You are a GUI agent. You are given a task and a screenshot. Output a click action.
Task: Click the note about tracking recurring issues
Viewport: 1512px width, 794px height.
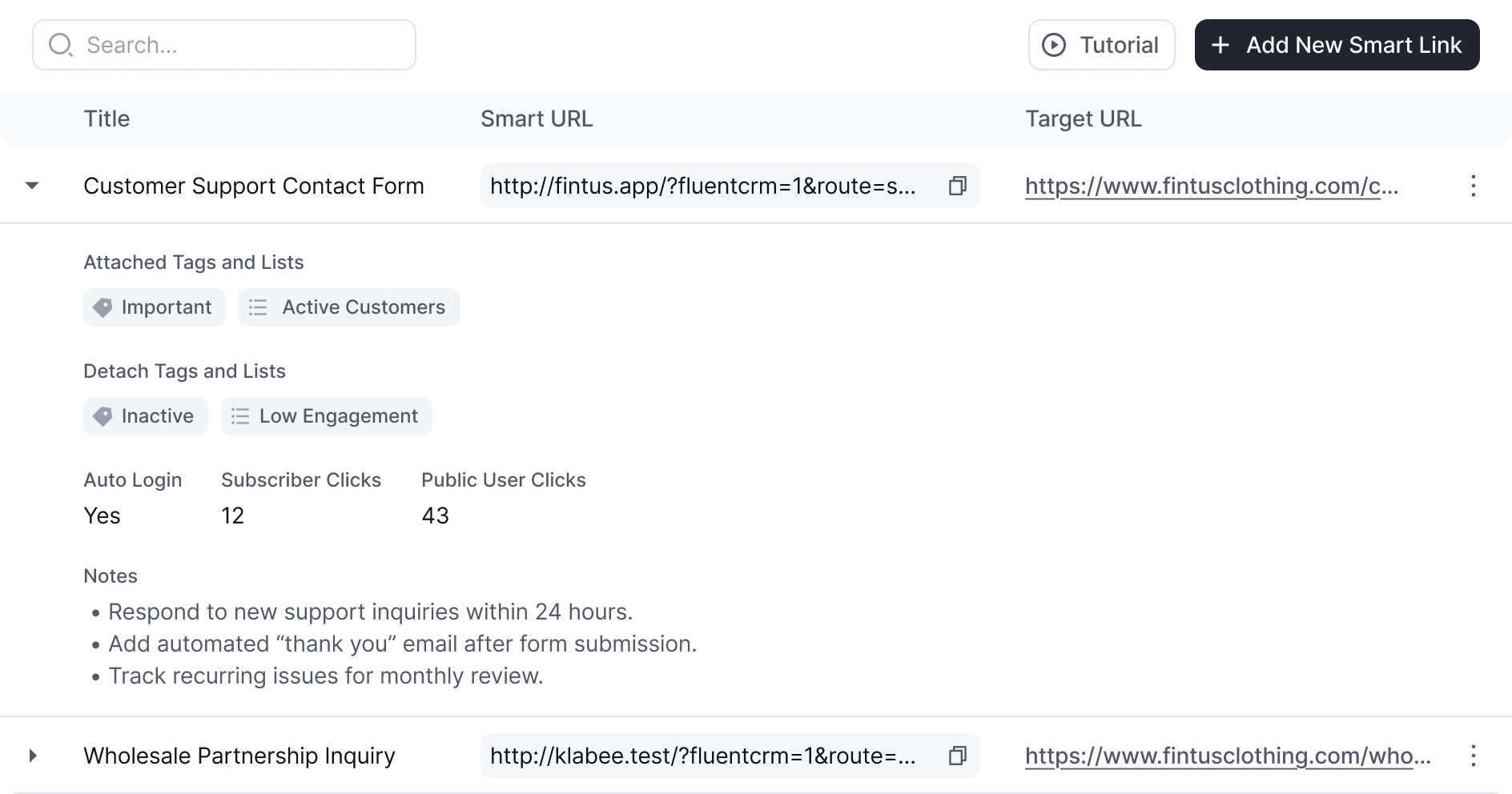click(325, 676)
